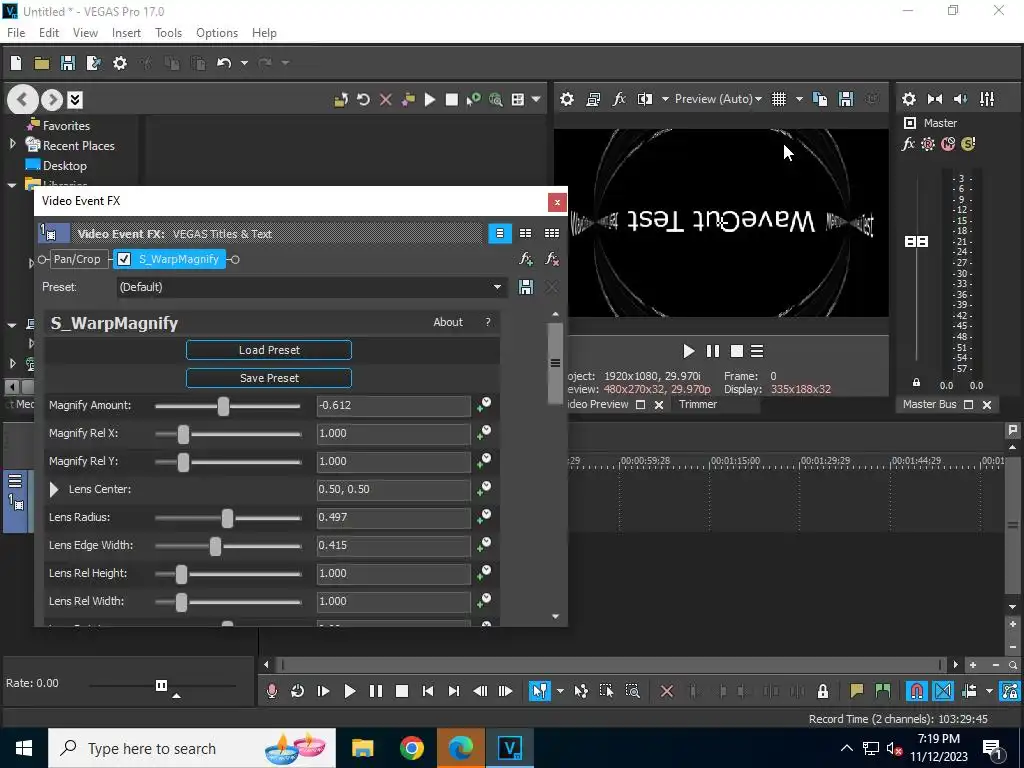Open undo history dropdown arrow
The height and width of the screenshot is (768, 1024).
tap(244, 63)
